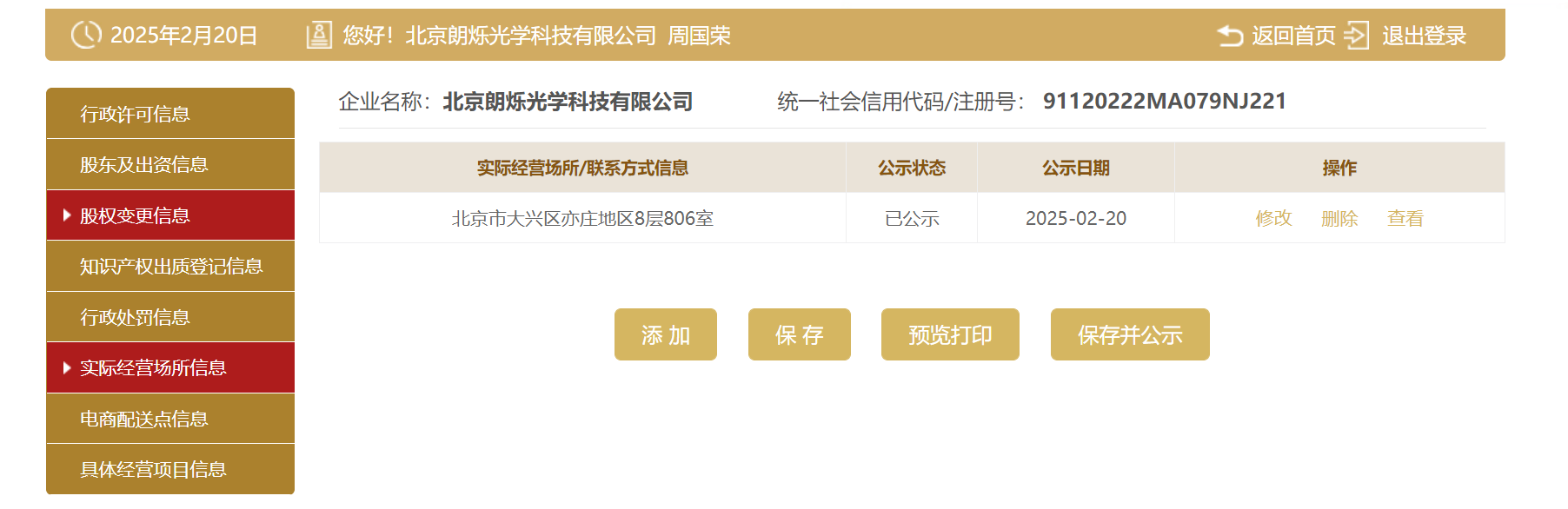The width and height of the screenshot is (1568, 509).
Task: Open 行政许可信息 in the sidebar
Action: [170, 114]
